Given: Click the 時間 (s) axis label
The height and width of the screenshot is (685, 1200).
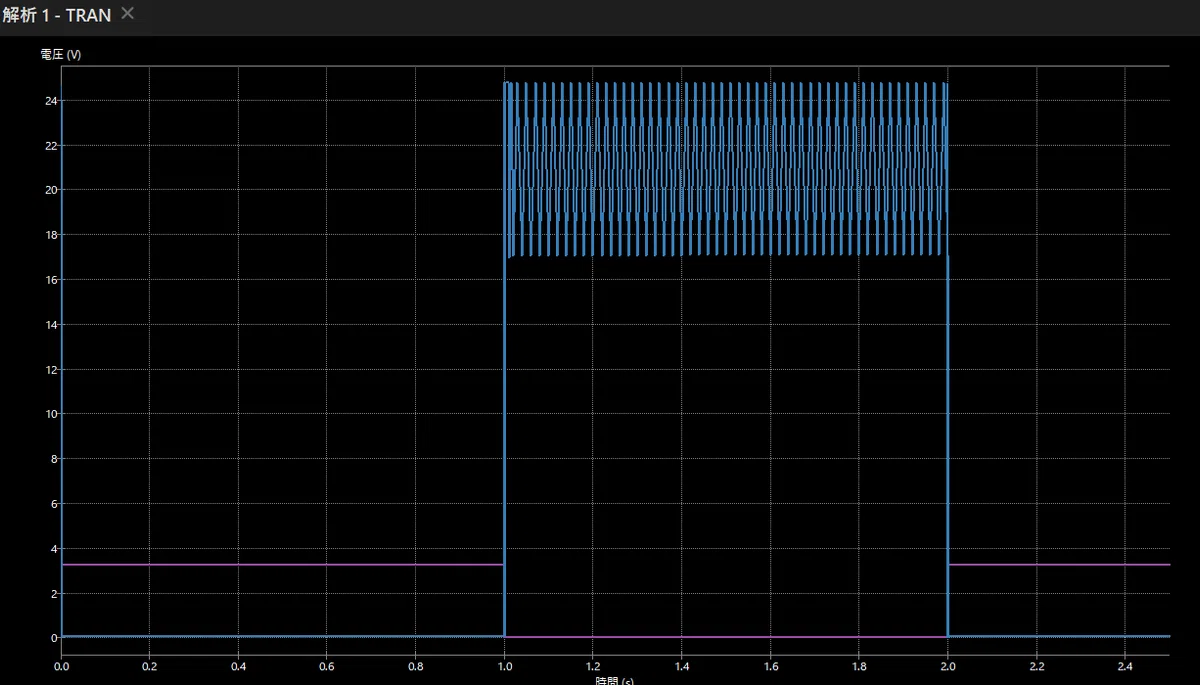Looking at the screenshot, I should point(614,680).
